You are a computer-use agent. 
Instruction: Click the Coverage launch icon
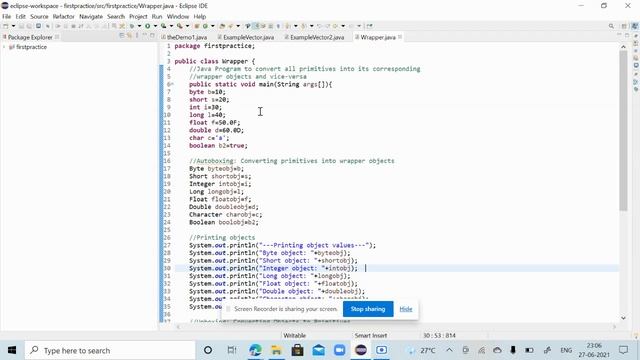(163, 26)
